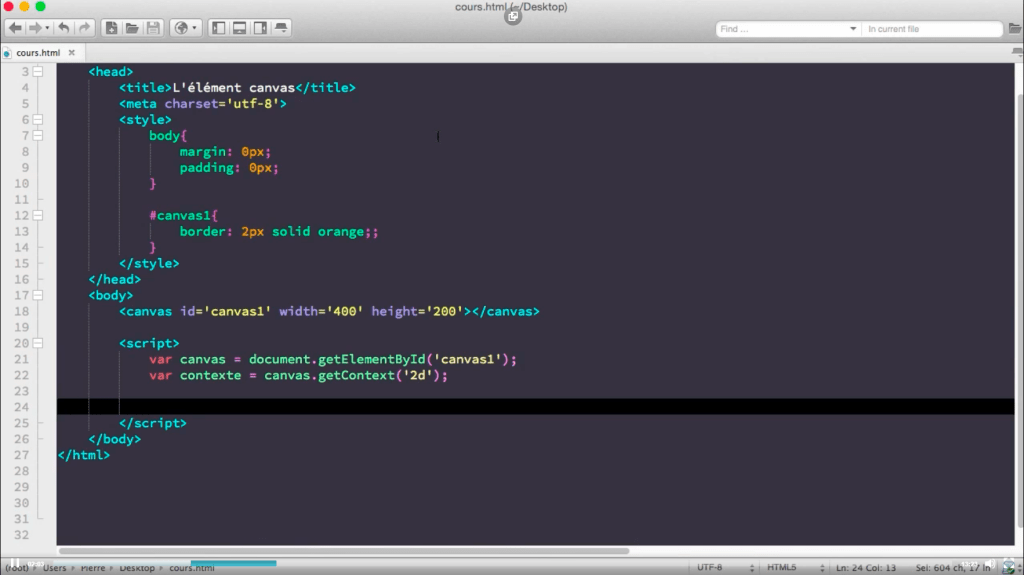Open the Users breadcrumb
Image resolution: width=1024 pixels, height=575 pixels.
(x=55, y=568)
